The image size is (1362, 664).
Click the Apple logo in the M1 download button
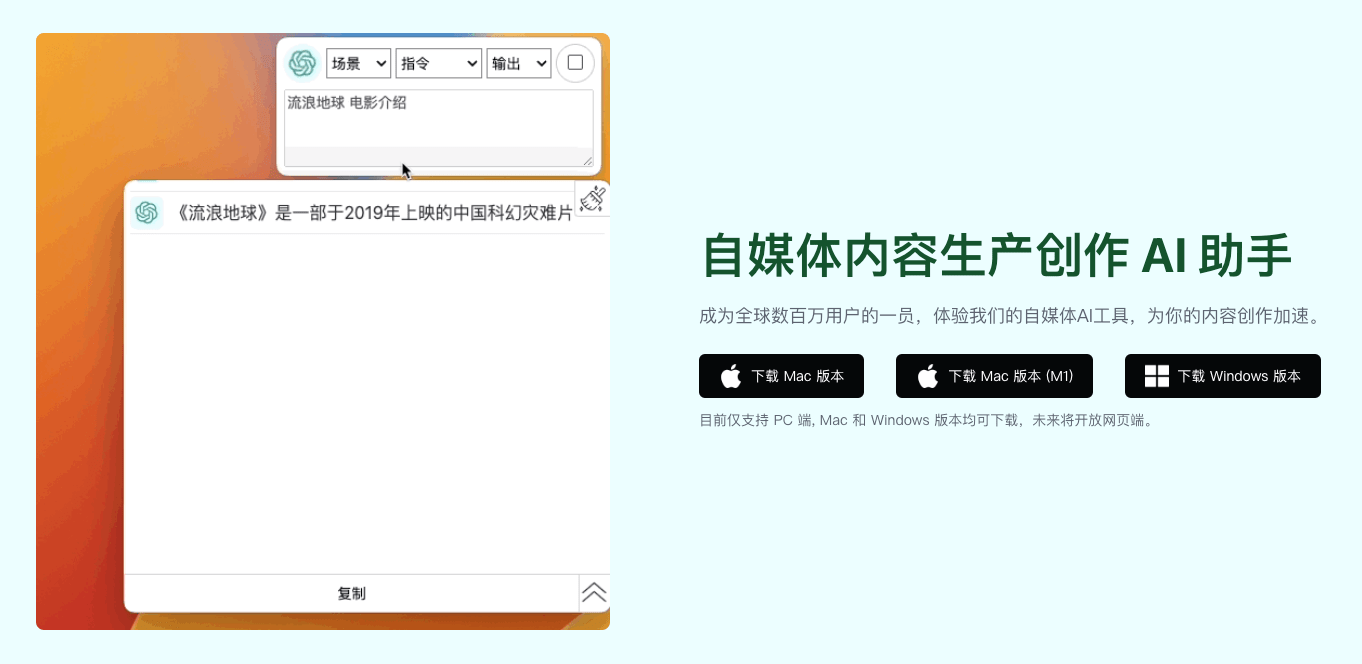coord(928,376)
